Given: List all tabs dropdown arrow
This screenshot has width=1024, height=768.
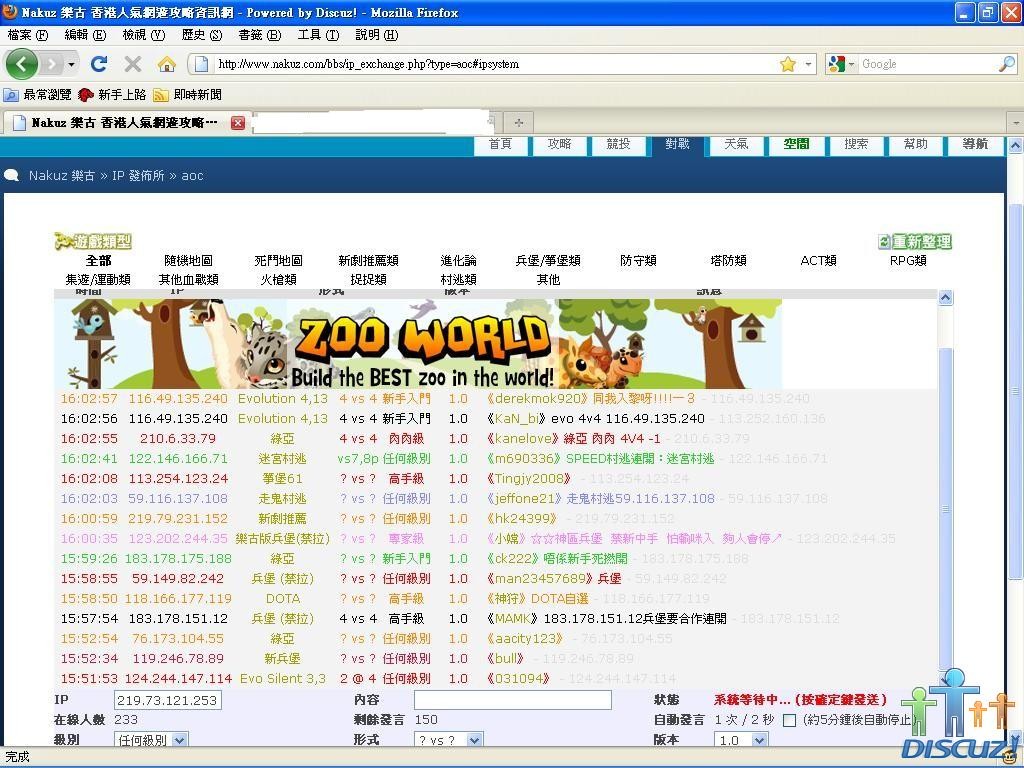Looking at the screenshot, I should point(1016,123).
